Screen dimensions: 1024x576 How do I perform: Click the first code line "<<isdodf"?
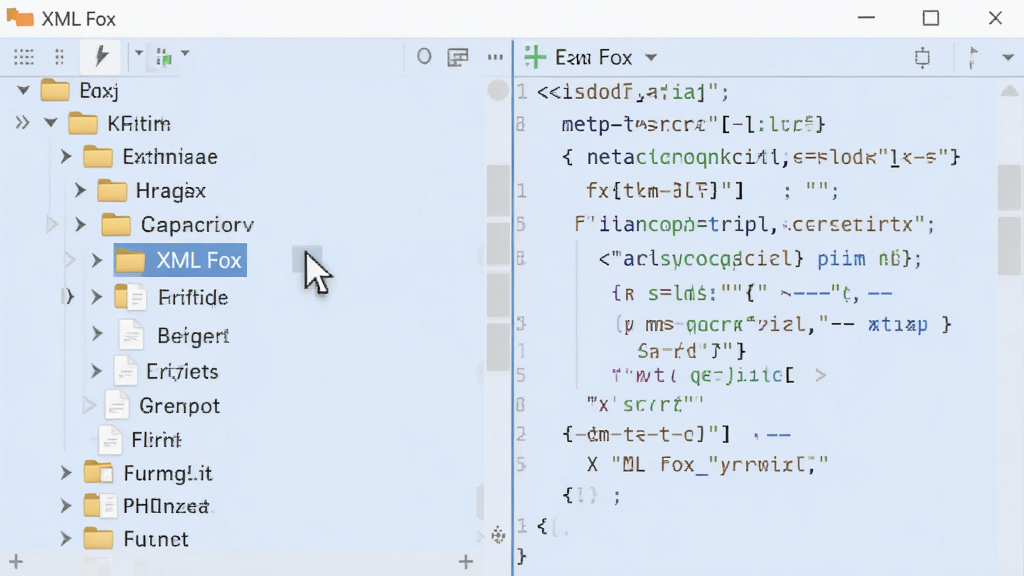point(632,92)
